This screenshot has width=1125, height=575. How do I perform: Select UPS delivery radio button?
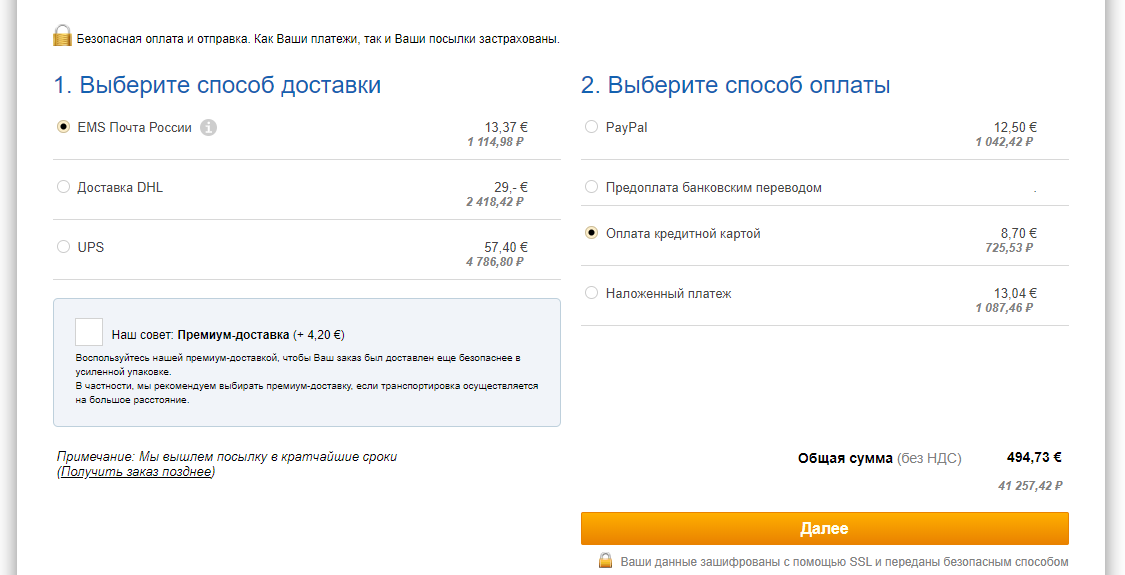[64, 247]
